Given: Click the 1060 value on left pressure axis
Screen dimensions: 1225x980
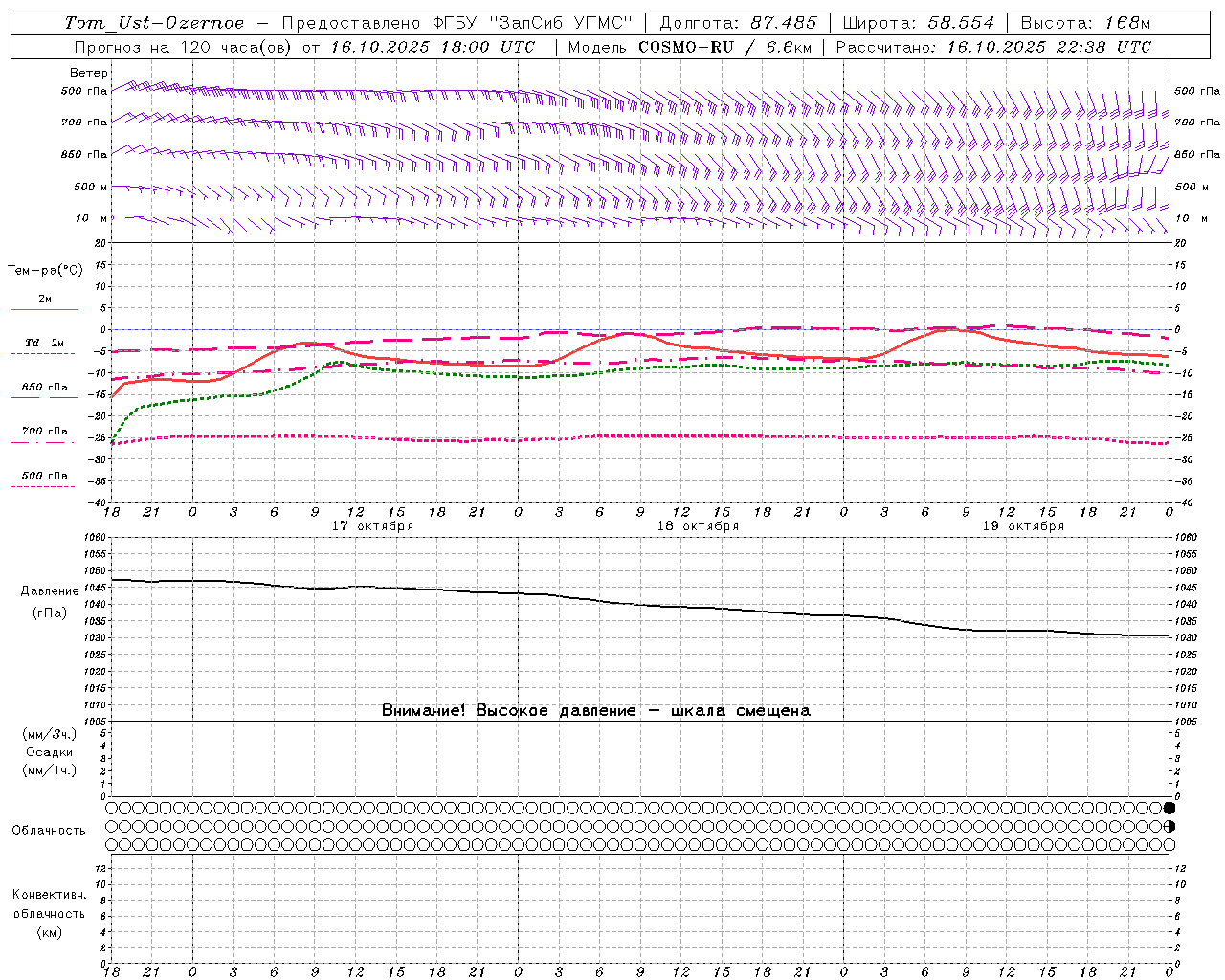Looking at the screenshot, I should tap(94, 538).
